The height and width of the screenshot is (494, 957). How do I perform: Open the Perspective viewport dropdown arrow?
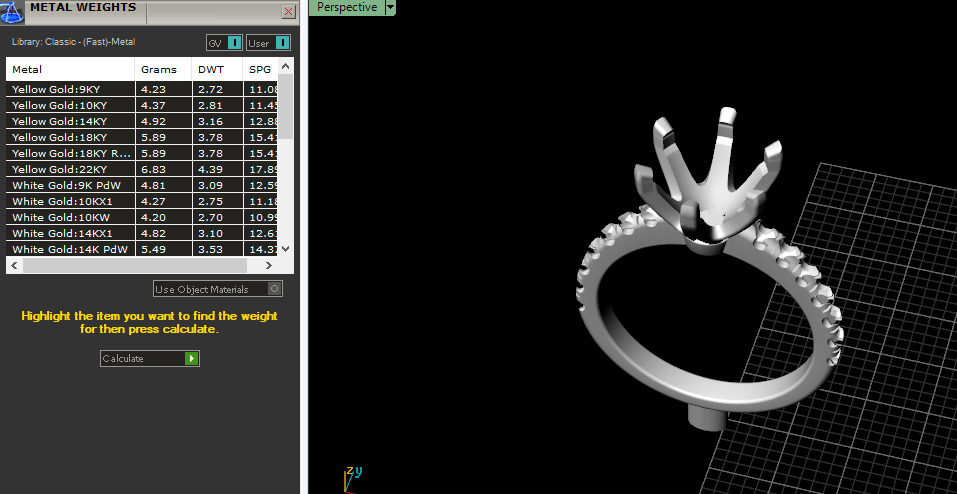391,7
